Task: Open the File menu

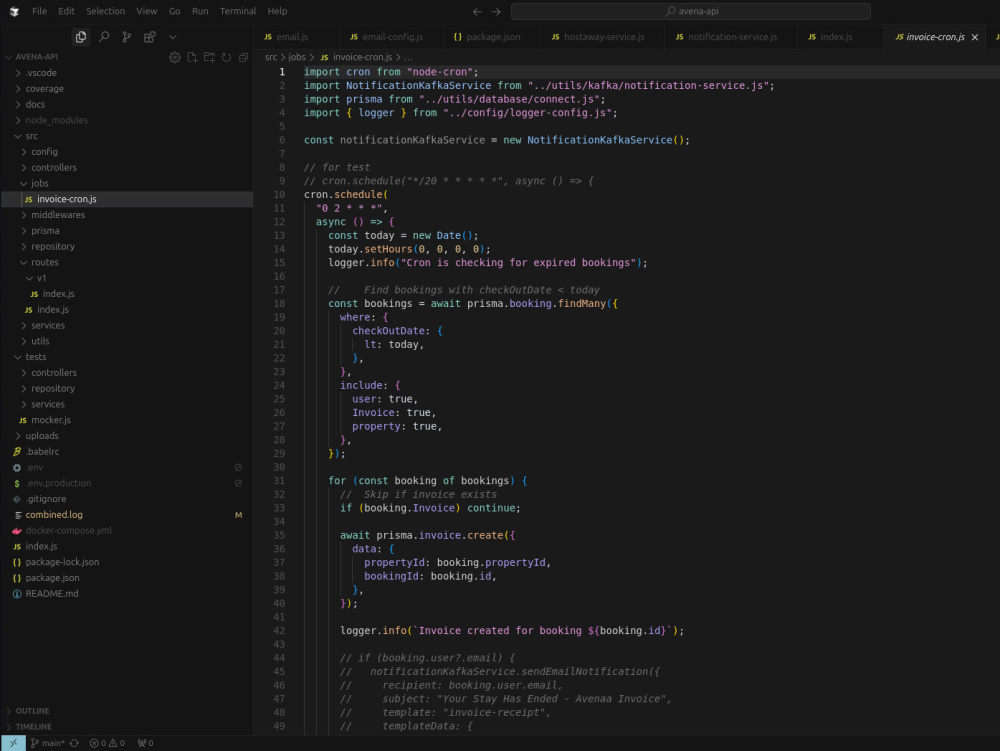Action: (40, 11)
